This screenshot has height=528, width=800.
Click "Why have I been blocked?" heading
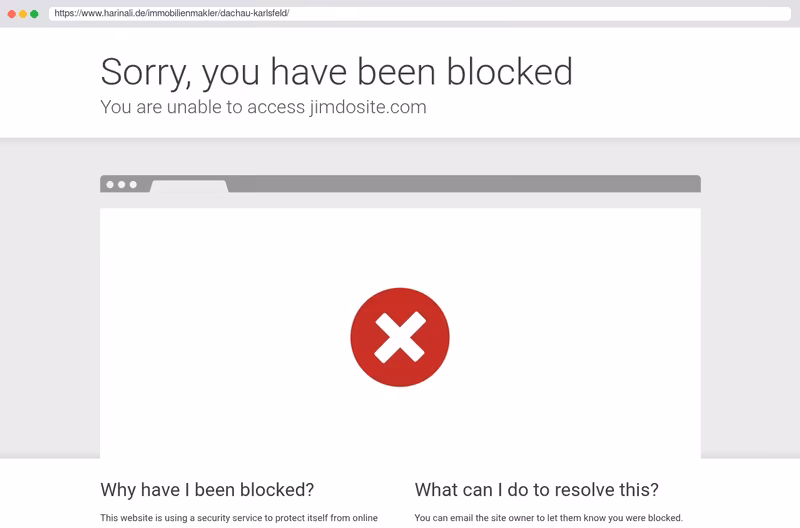point(207,490)
